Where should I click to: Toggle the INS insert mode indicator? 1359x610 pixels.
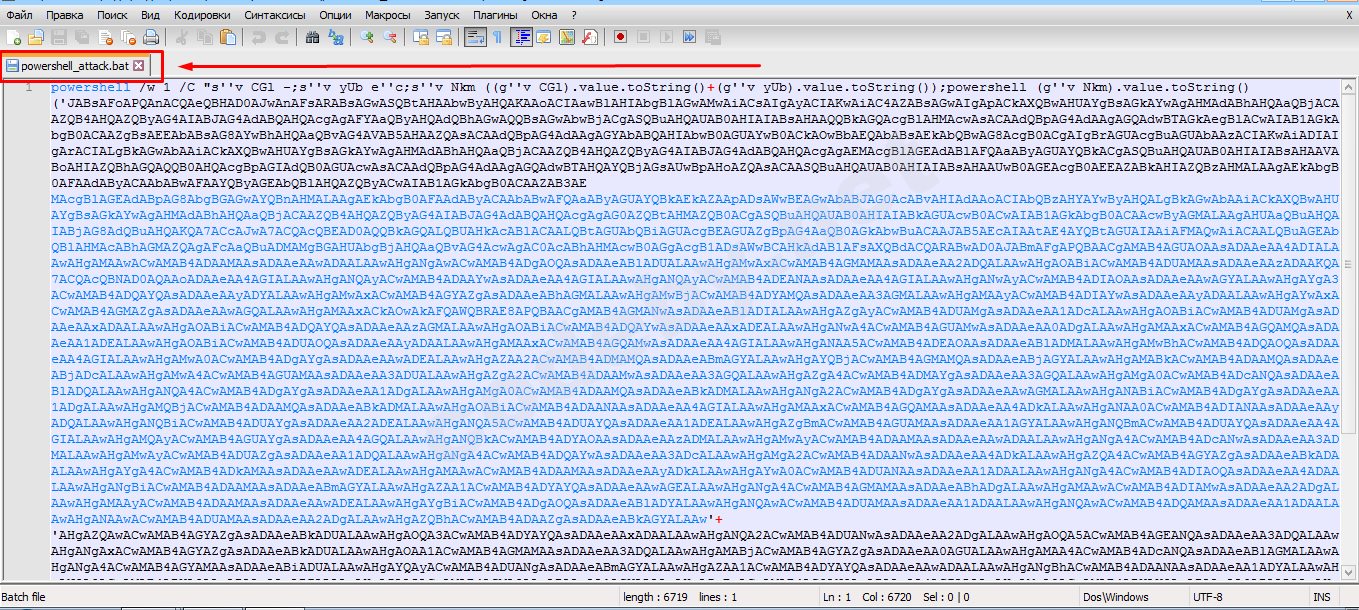coord(1321,597)
